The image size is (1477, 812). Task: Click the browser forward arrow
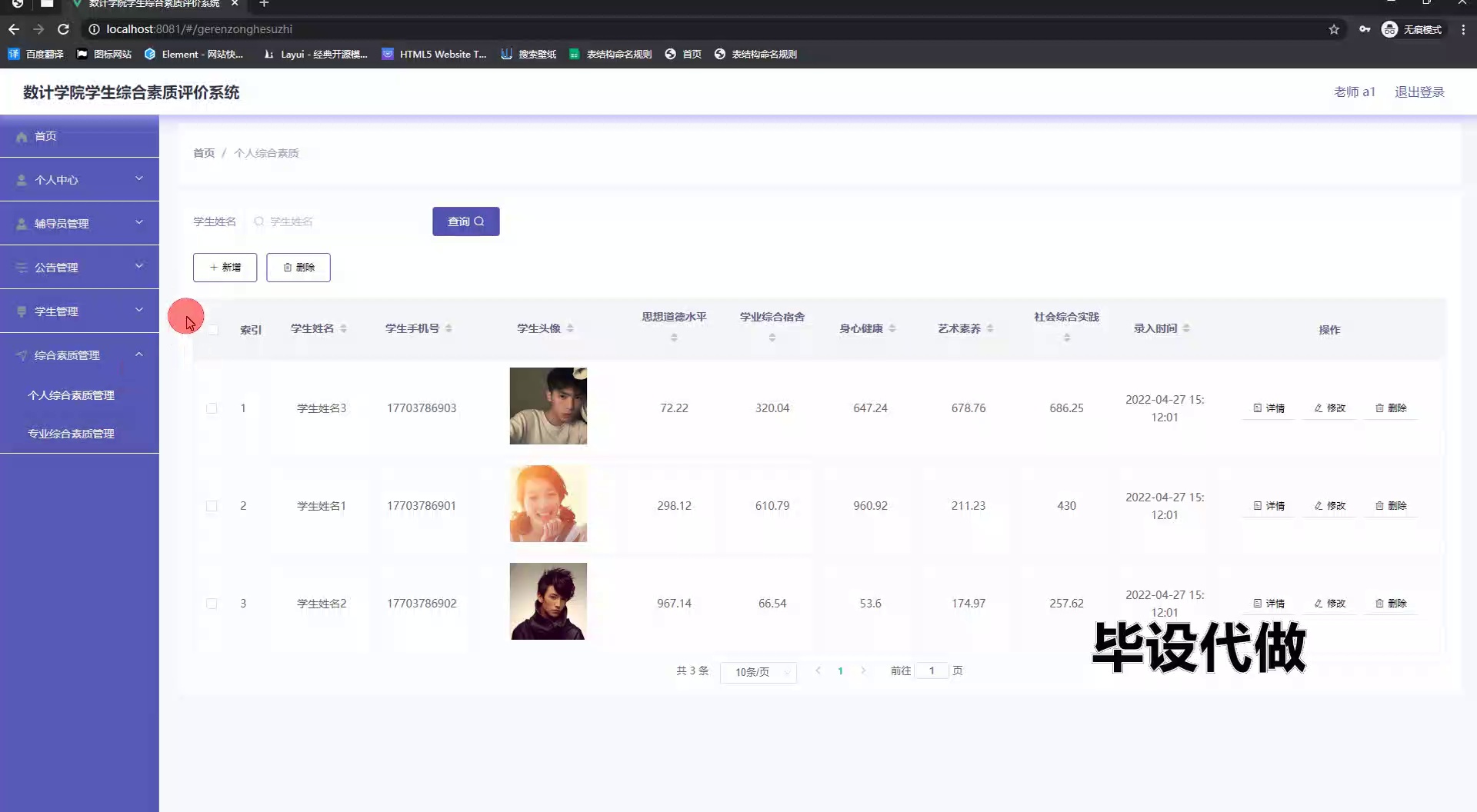[x=38, y=29]
